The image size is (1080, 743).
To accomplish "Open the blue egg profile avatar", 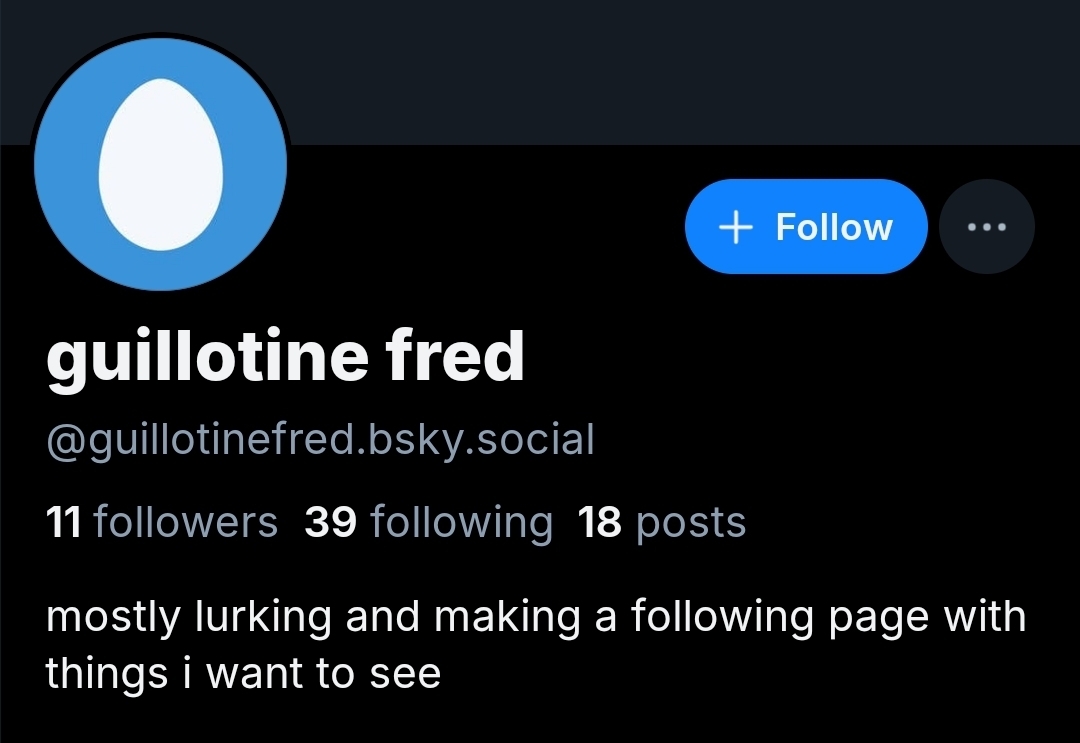I will [x=161, y=164].
